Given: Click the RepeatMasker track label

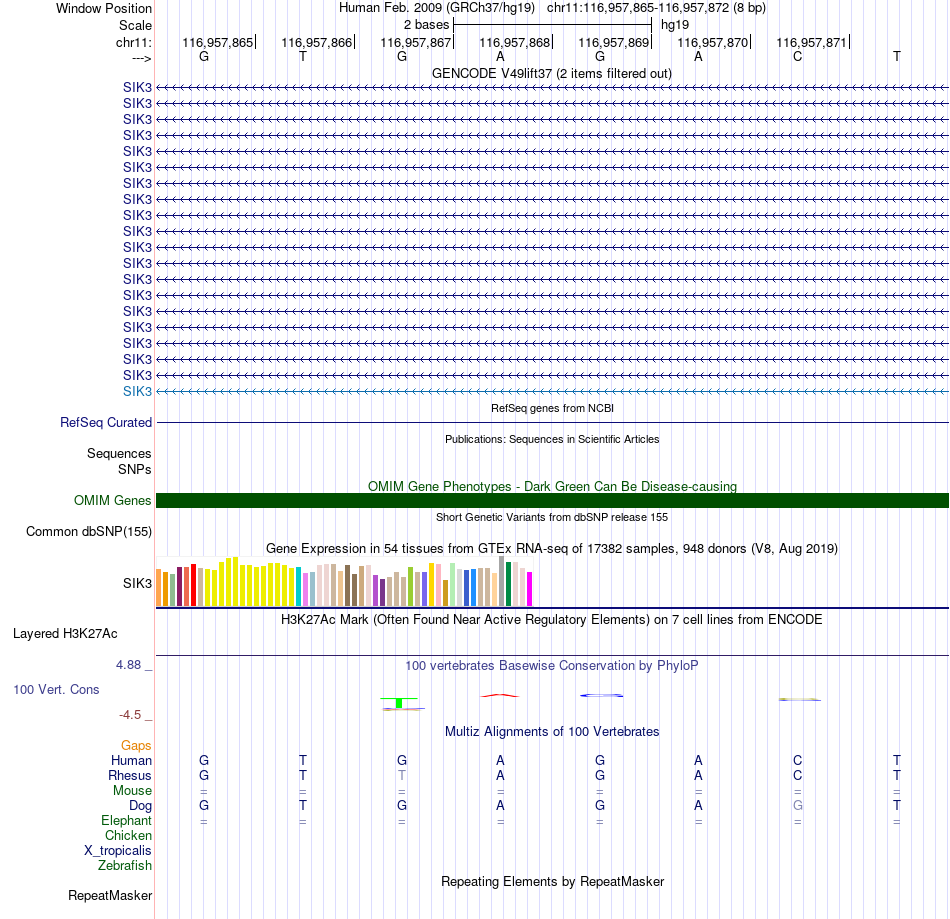Looking at the screenshot, I should (x=110, y=895).
